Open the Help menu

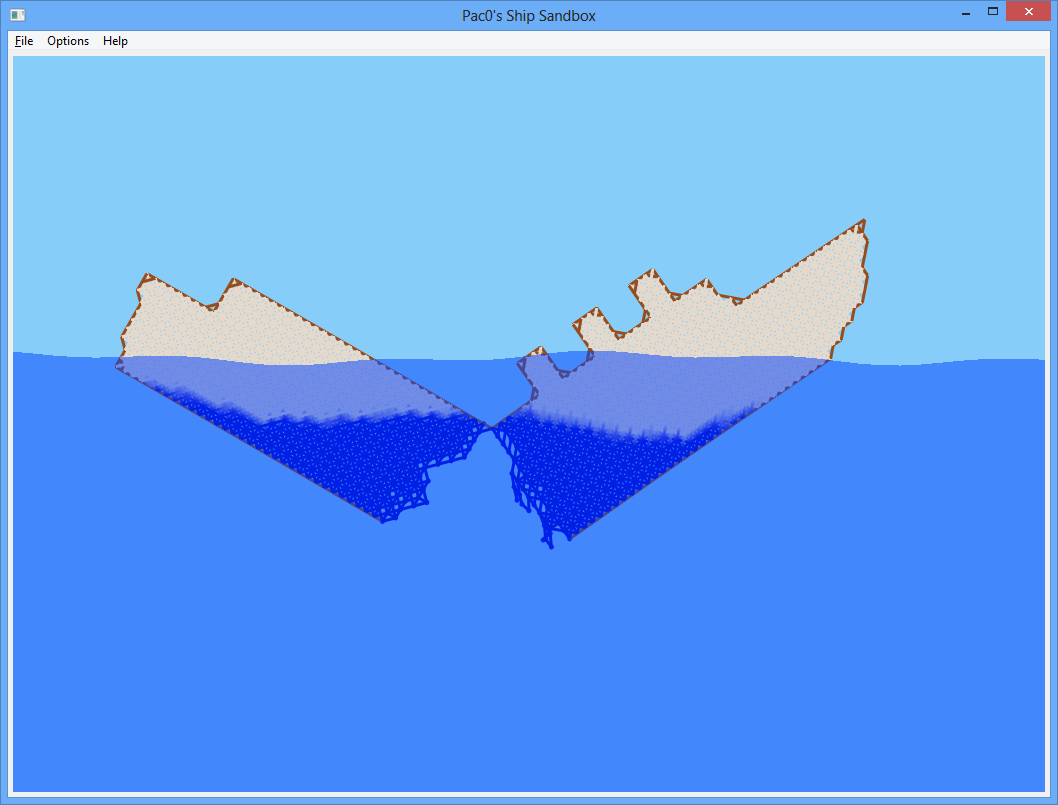(115, 41)
